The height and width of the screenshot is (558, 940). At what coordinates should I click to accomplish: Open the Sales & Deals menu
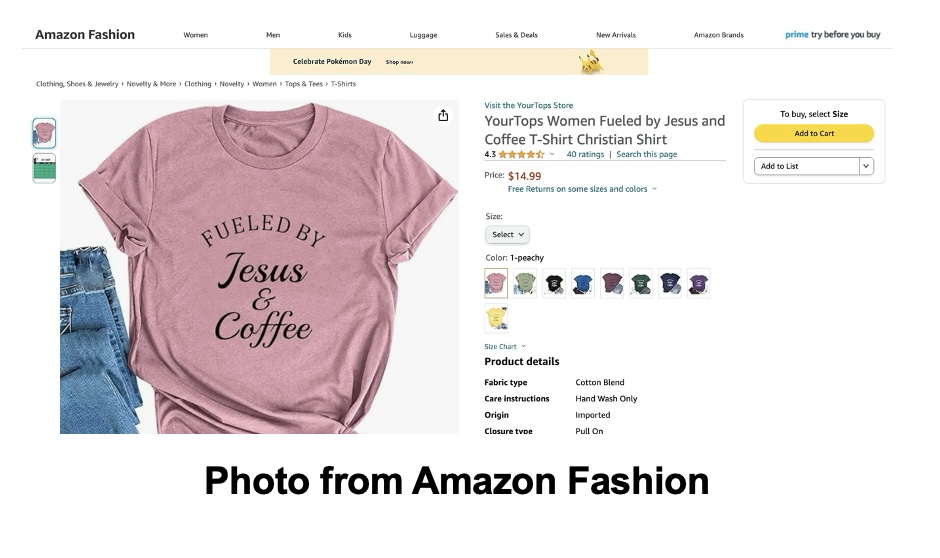coord(516,35)
